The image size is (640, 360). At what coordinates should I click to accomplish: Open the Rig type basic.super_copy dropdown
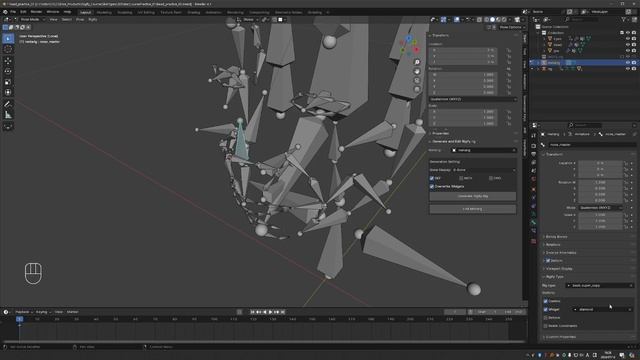(x=600, y=285)
